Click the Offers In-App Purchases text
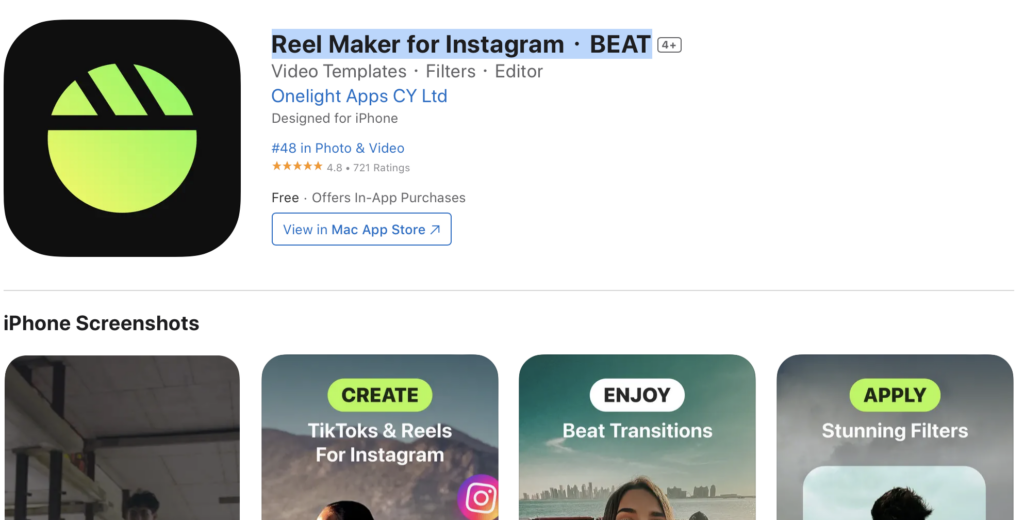 (389, 198)
